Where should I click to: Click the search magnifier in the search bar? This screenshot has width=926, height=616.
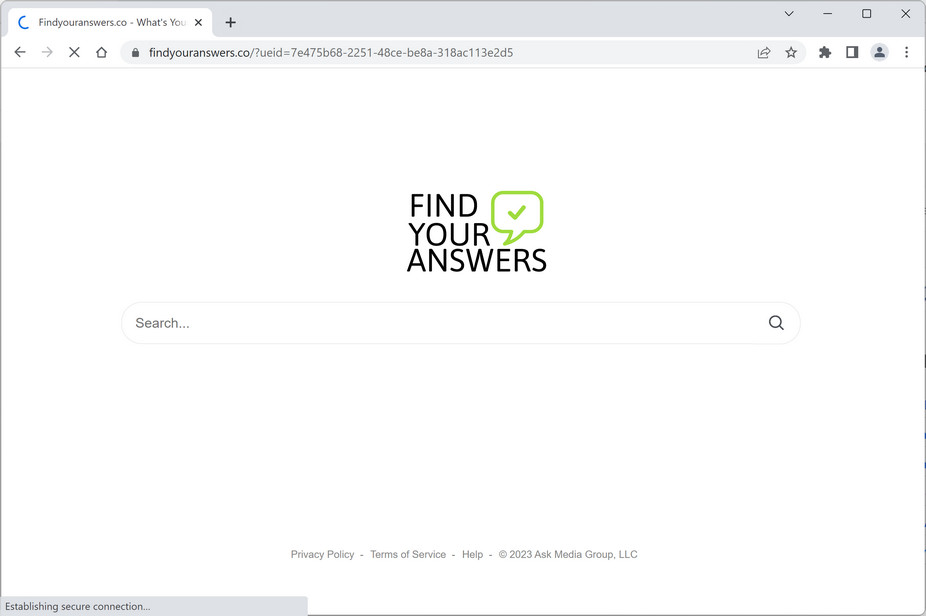(776, 322)
